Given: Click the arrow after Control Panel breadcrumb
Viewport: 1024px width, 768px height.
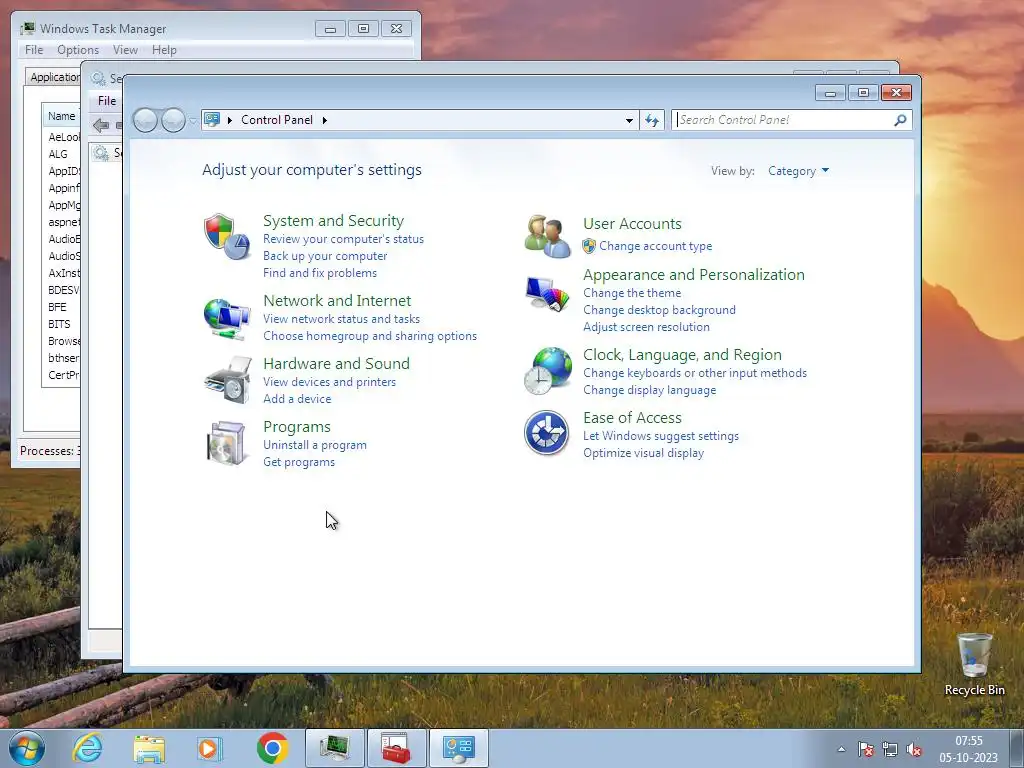Looking at the screenshot, I should point(325,120).
